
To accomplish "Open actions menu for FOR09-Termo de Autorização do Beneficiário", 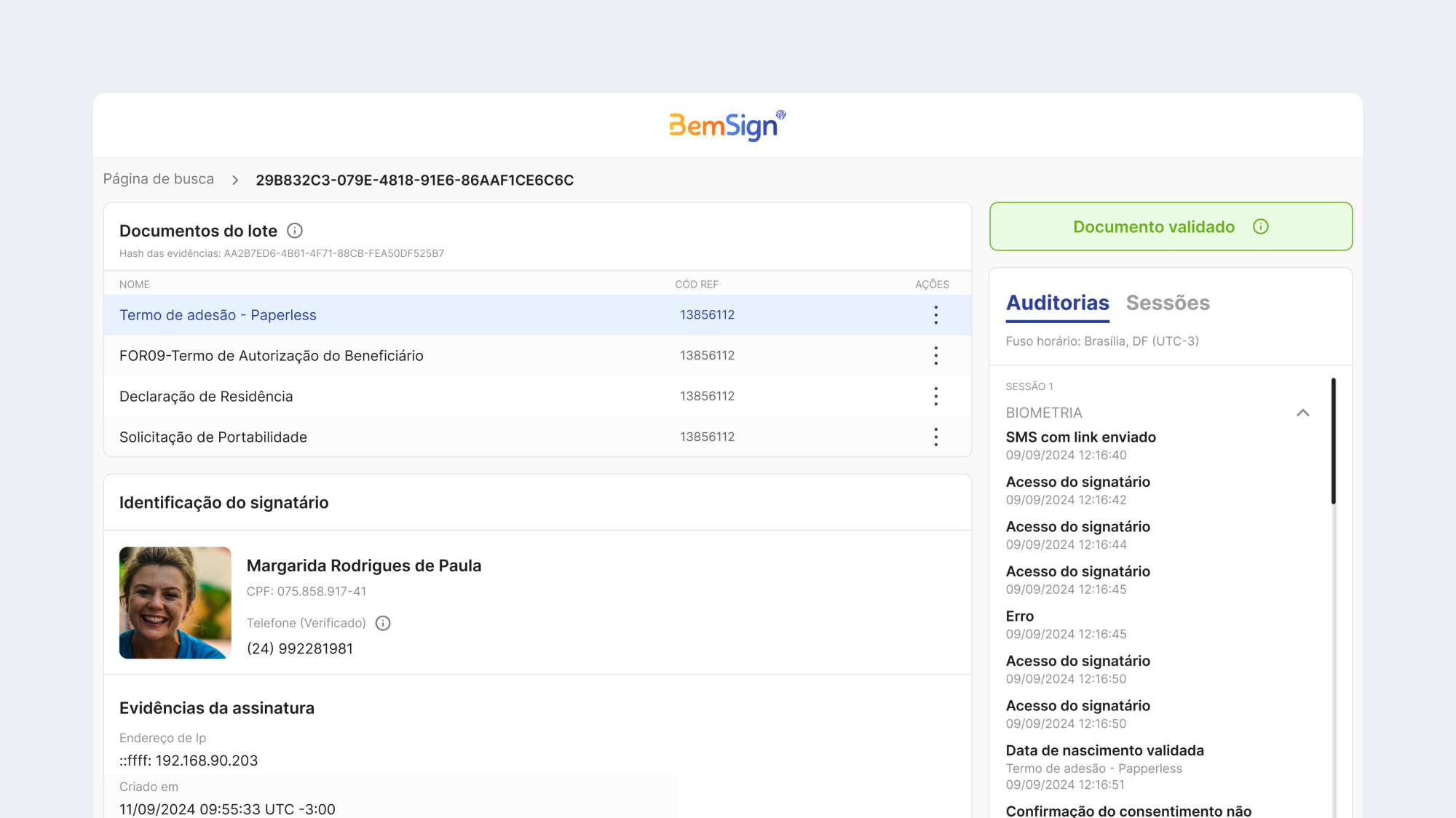I will pos(936,356).
